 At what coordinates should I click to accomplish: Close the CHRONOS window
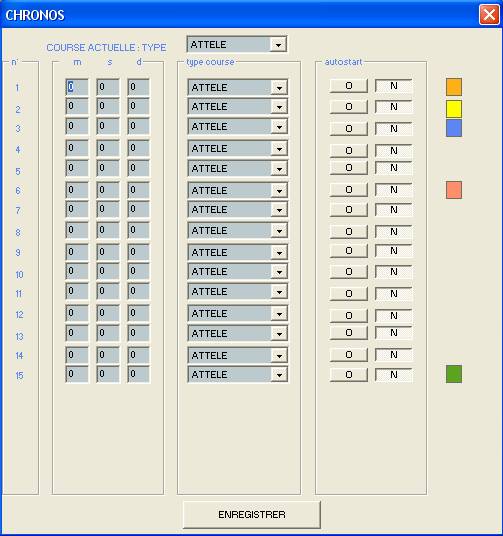point(489,15)
